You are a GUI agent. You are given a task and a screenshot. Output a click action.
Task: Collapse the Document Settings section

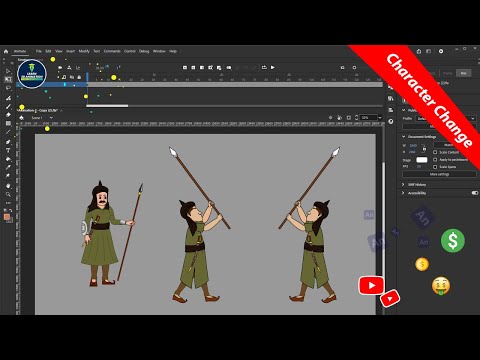404,137
